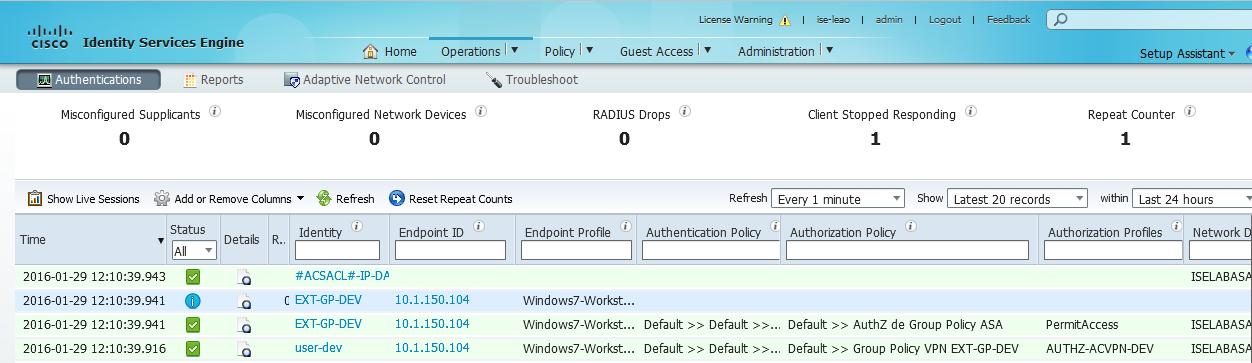Expand the Operations menu arrow
The width and height of the screenshot is (1252, 363).
(x=514, y=50)
